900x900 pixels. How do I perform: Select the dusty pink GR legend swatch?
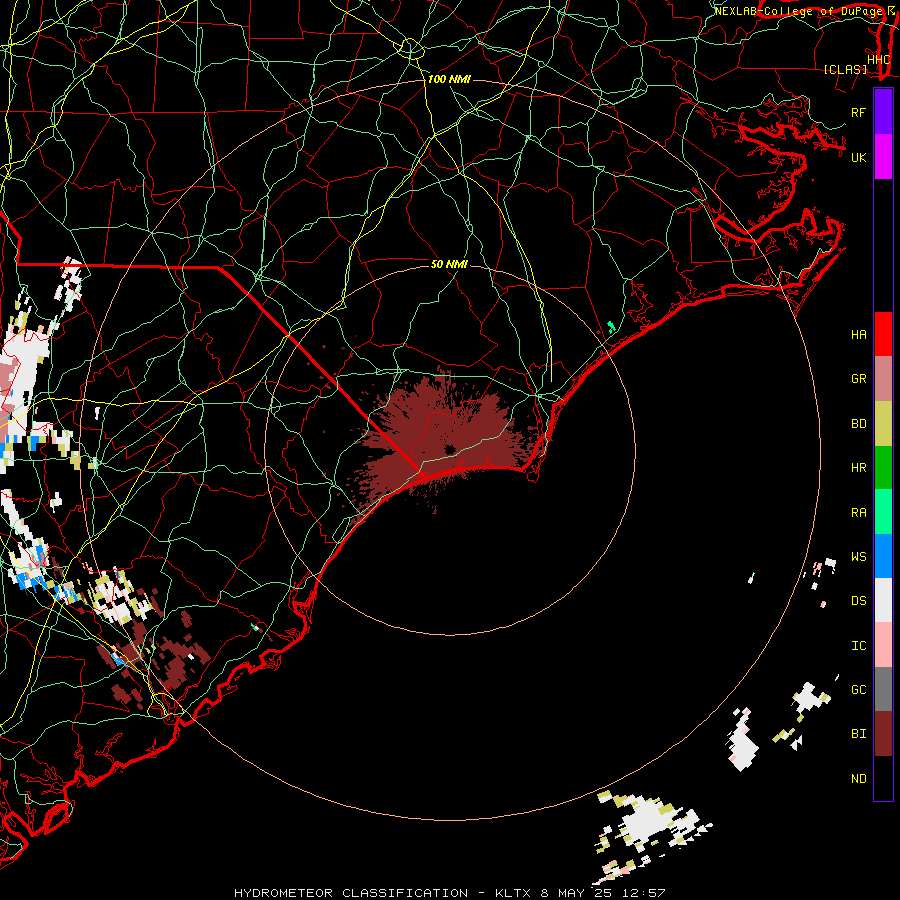(x=883, y=379)
